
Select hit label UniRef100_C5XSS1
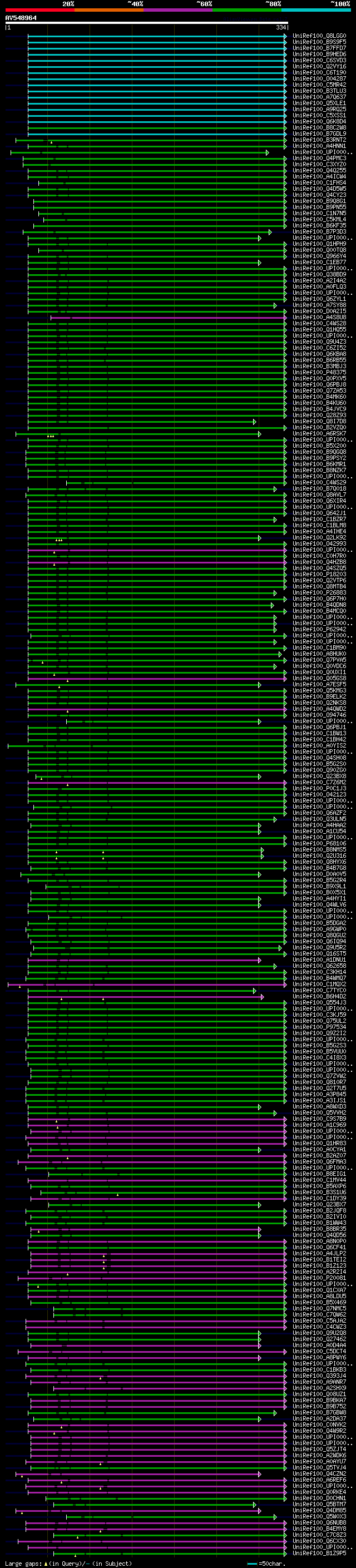coord(319,115)
